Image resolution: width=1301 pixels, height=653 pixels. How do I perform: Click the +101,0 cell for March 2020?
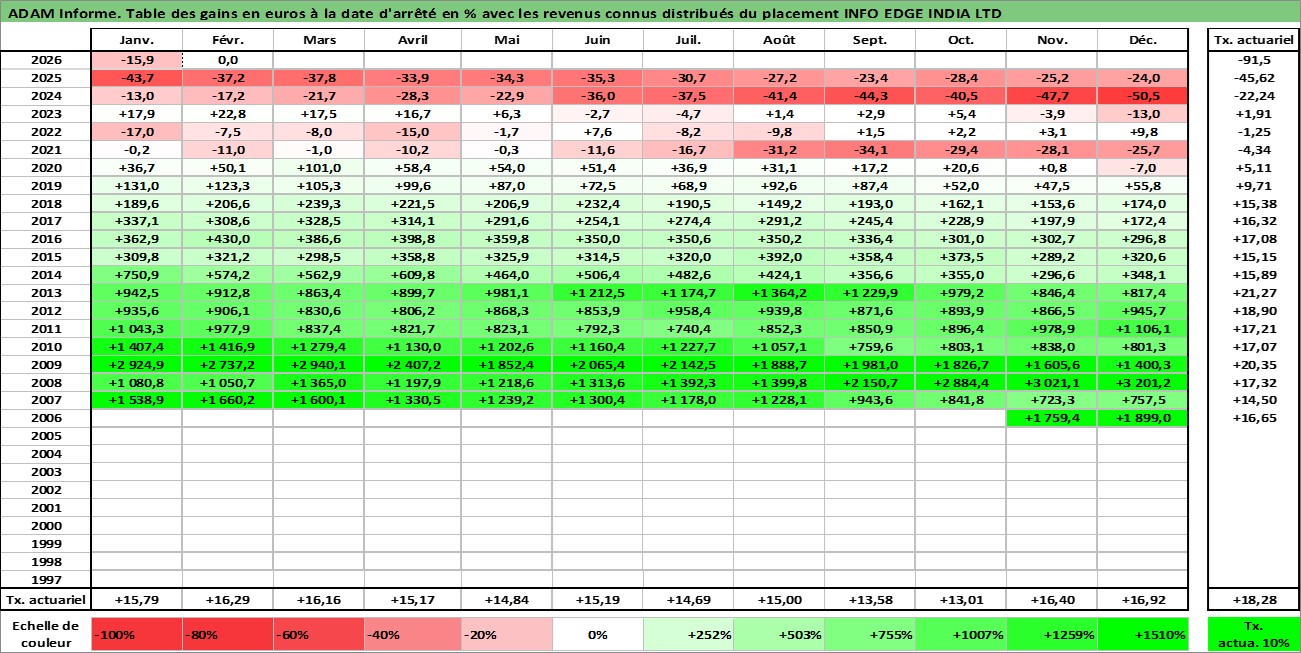(x=318, y=168)
